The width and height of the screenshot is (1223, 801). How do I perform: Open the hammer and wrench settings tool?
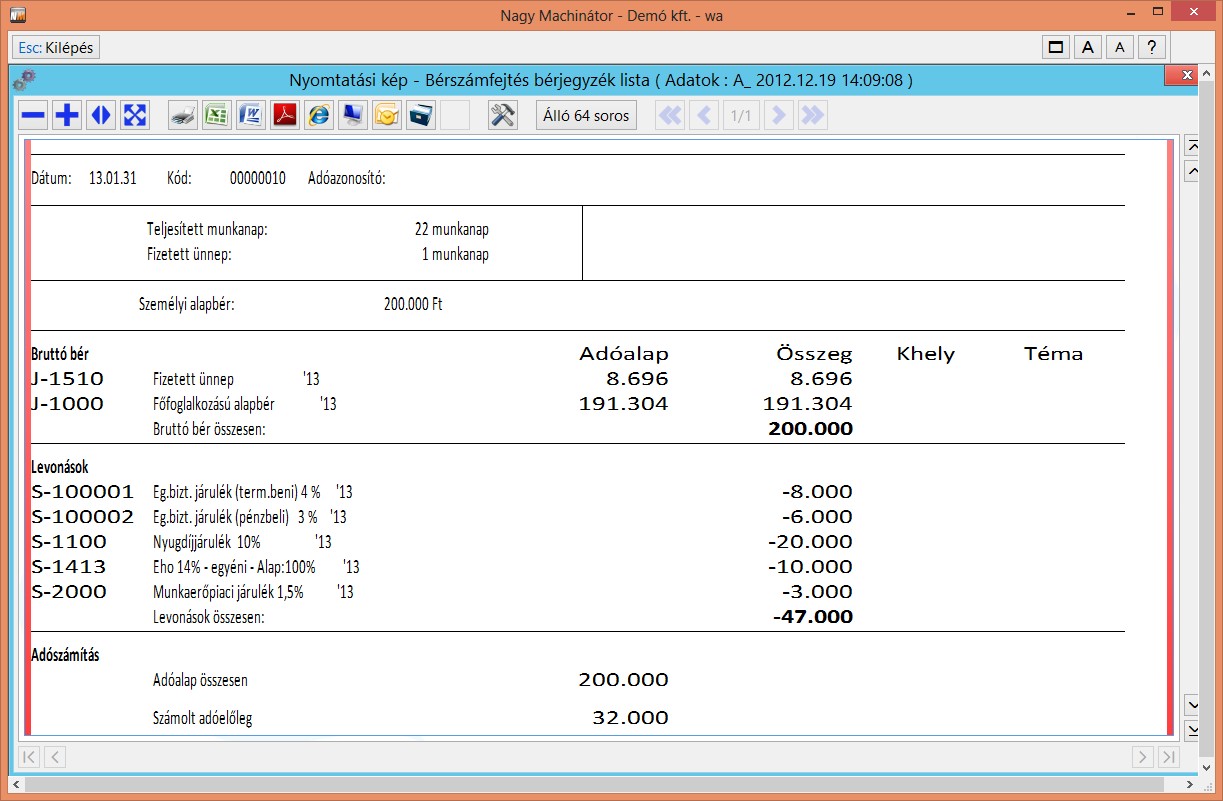[x=502, y=116]
